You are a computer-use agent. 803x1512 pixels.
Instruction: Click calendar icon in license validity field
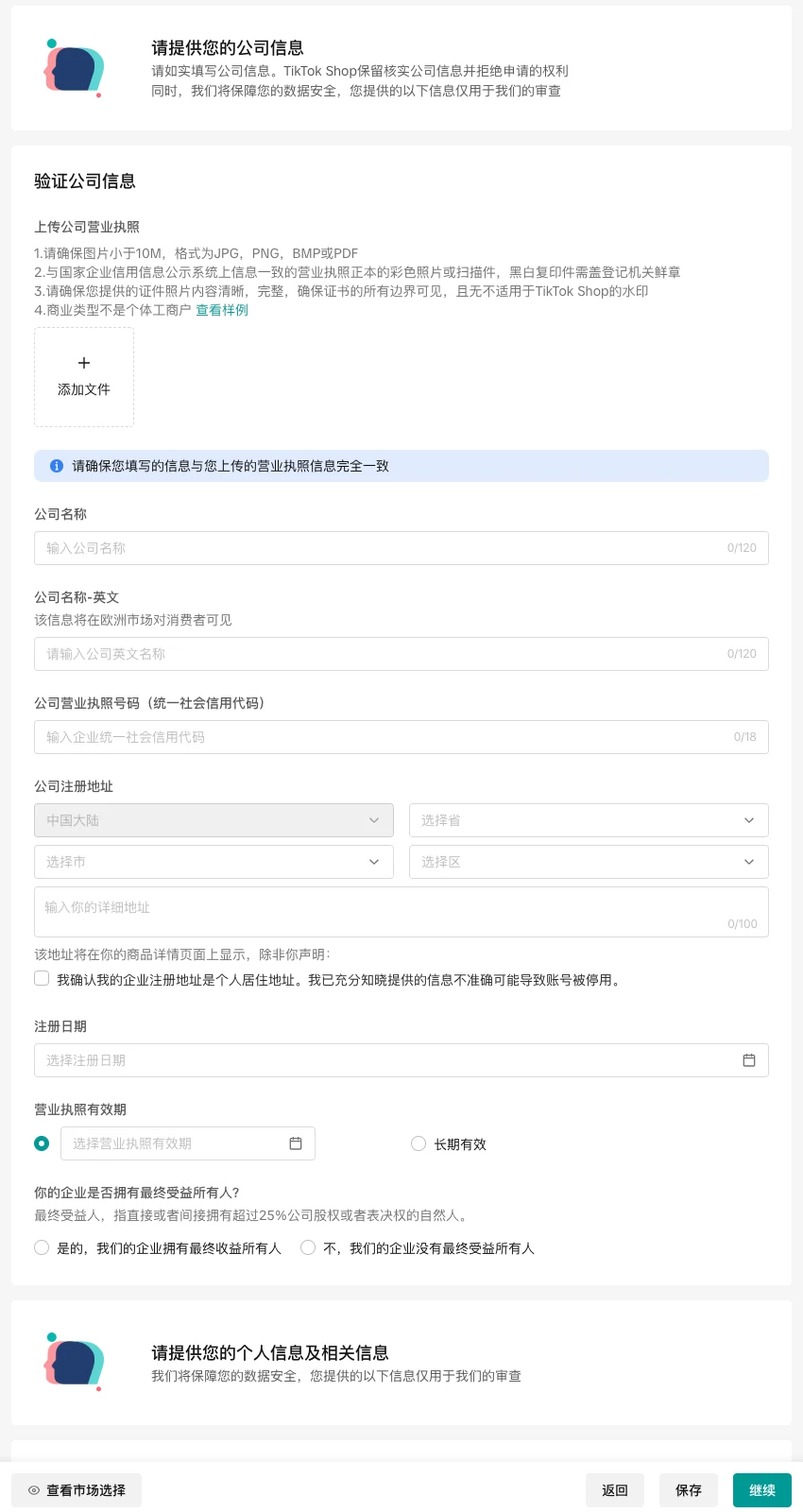[x=295, y=1143]
